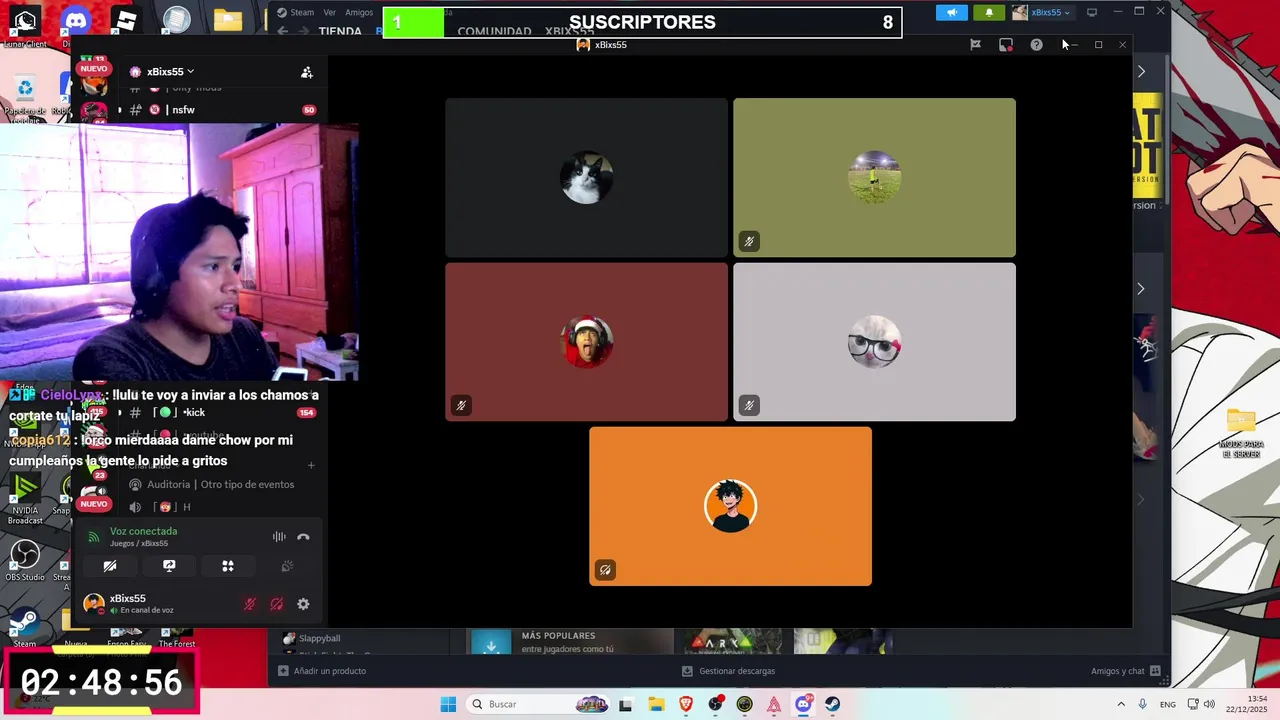The image size is (1280, 720).
Task: Select the orange participant tile
Action: coord(730,506)
